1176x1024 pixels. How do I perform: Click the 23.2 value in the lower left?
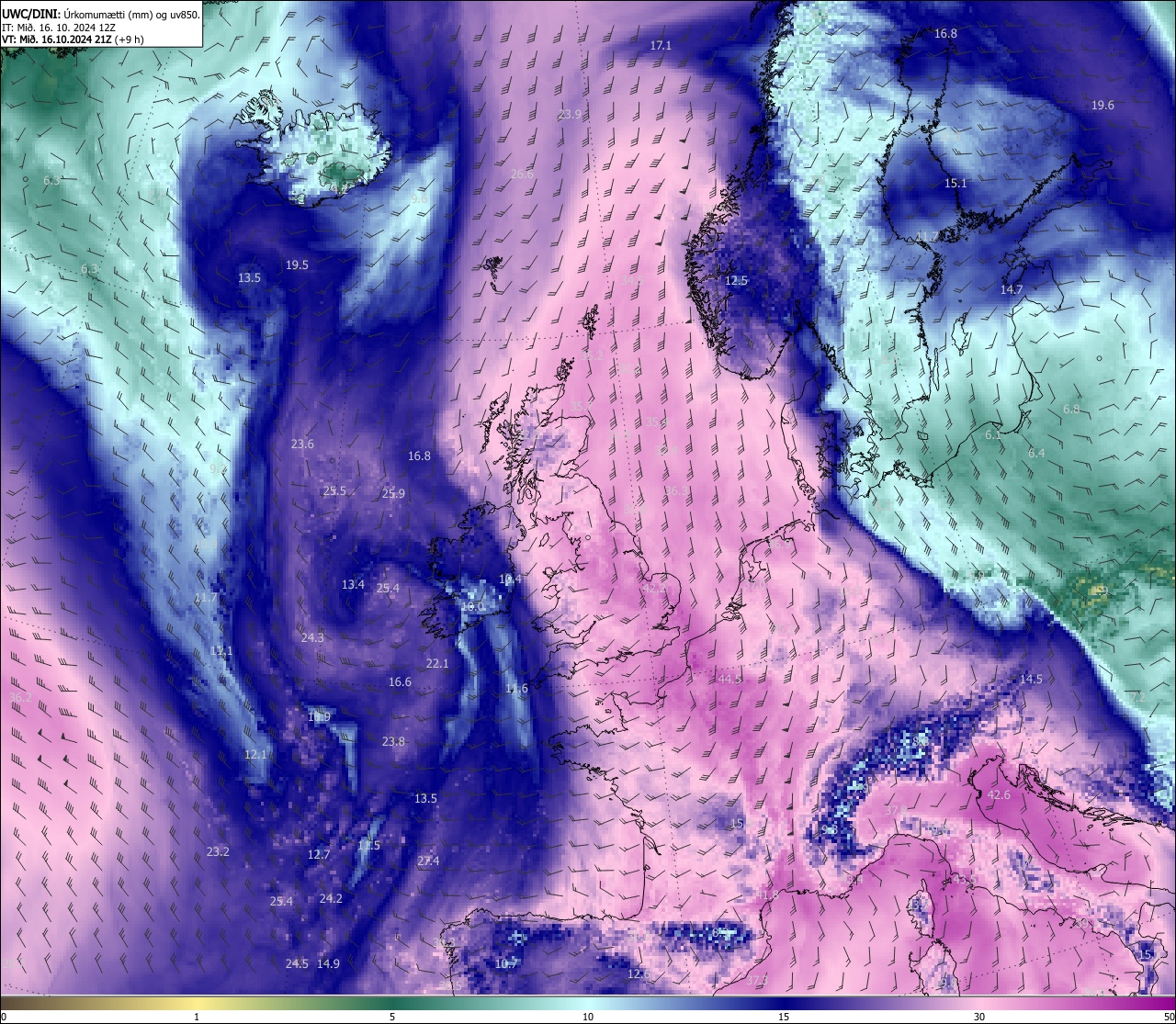tap(218, 852)
